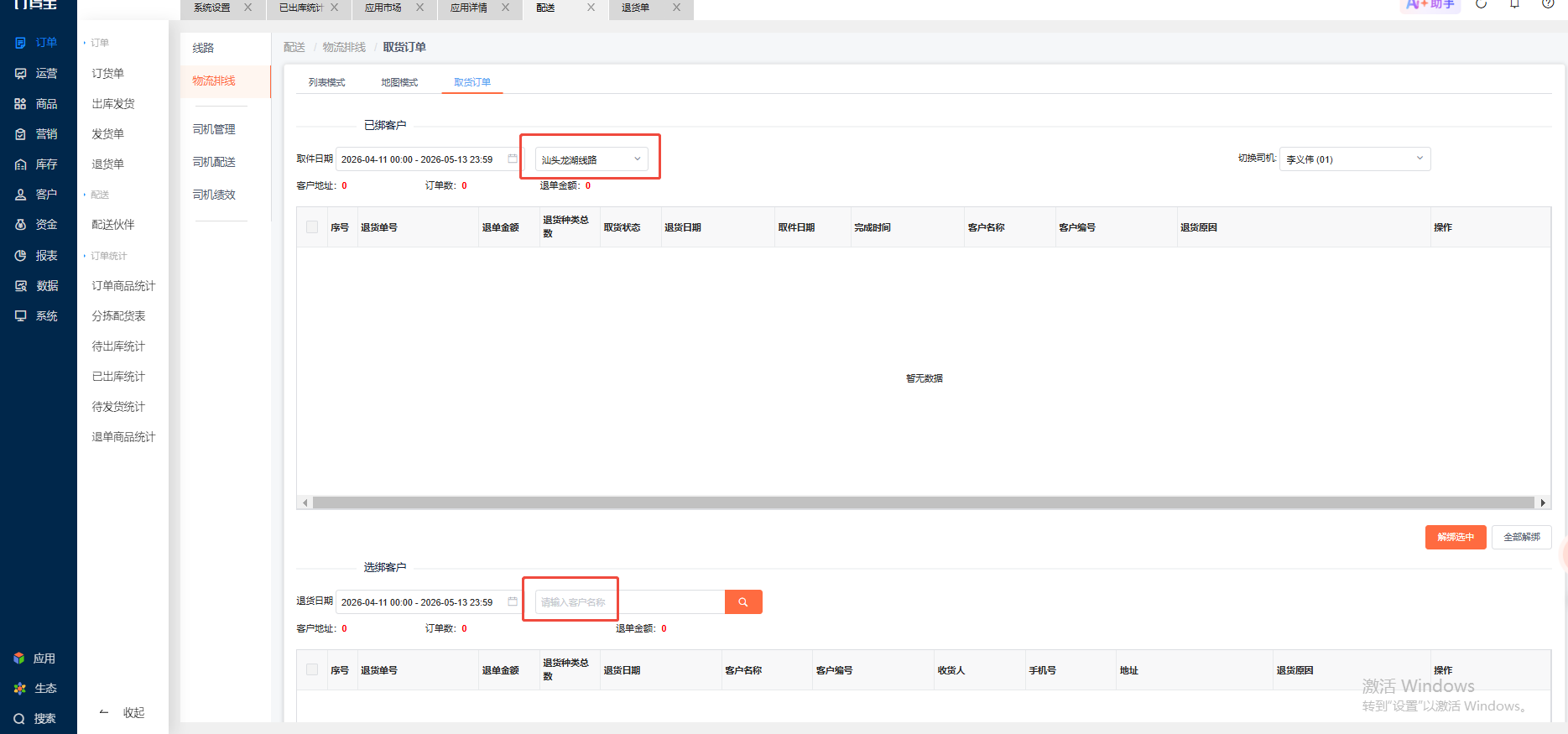Open 司机绩效 in the delivery menu
This screenshot has width=1568, height=734.
[x=214, y=195]
